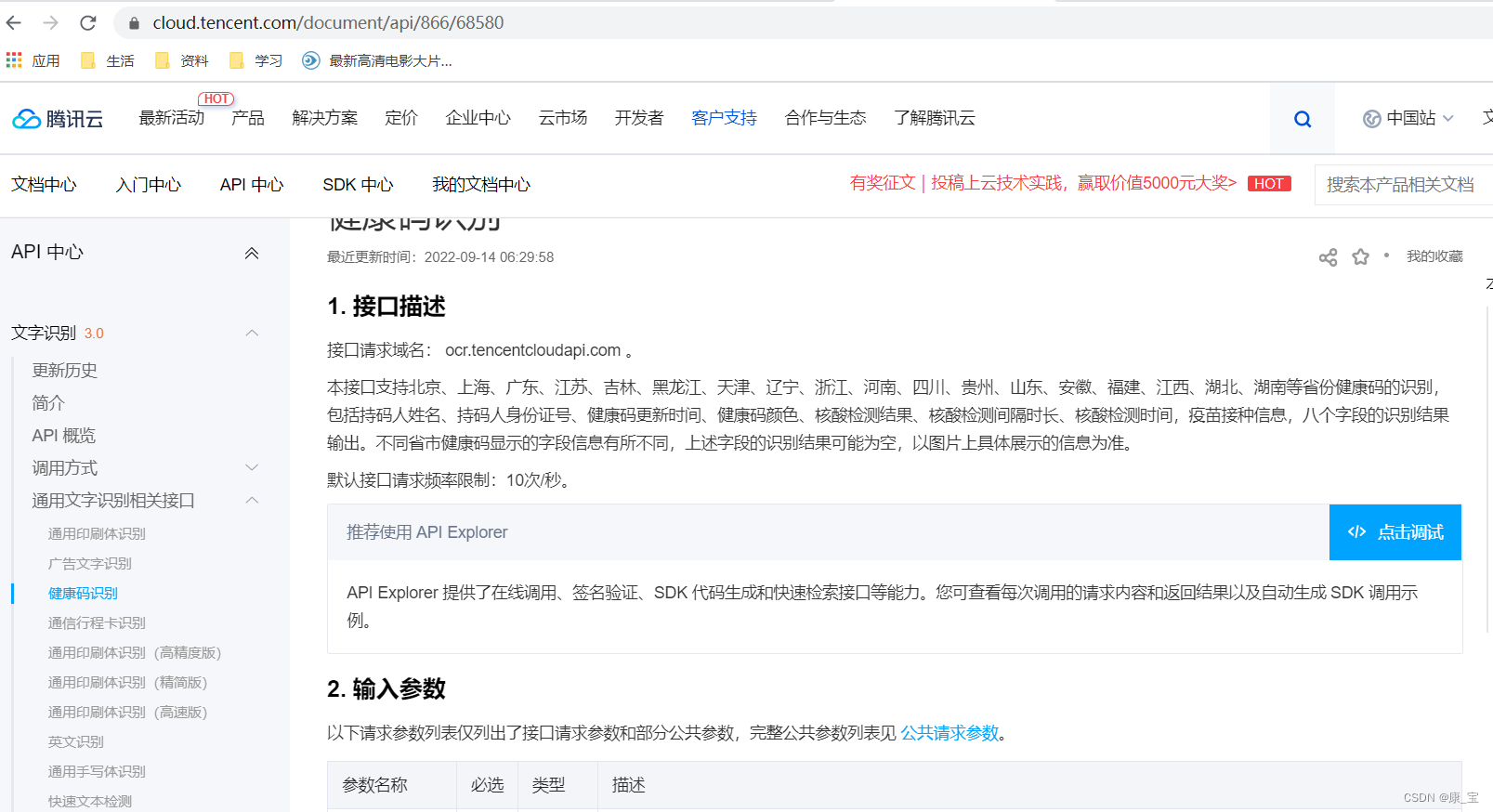Image resolution: width=1493 pixels, height=812 pixels.
Task: Click the address bar lock icon
Action: coord(134,23)
